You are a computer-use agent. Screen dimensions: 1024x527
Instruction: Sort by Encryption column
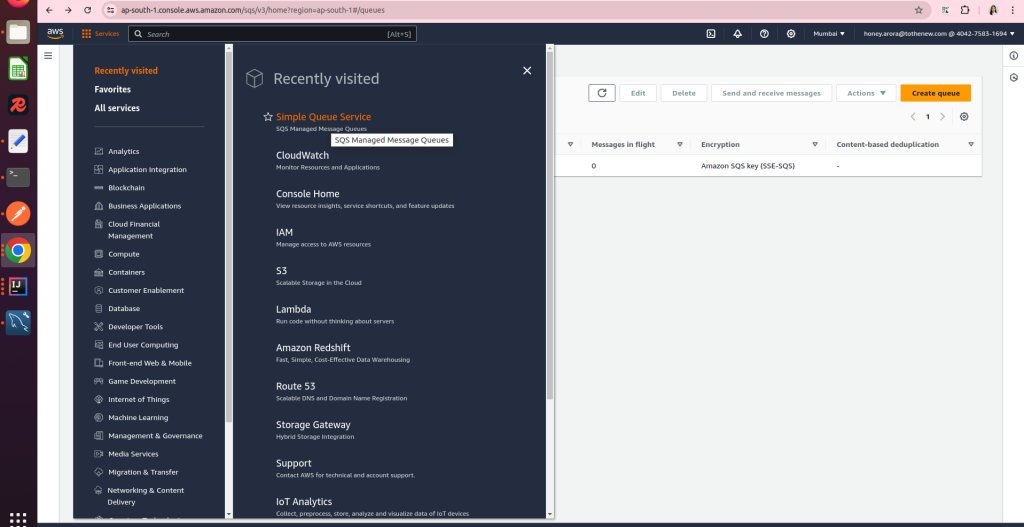tap(815, 144)
